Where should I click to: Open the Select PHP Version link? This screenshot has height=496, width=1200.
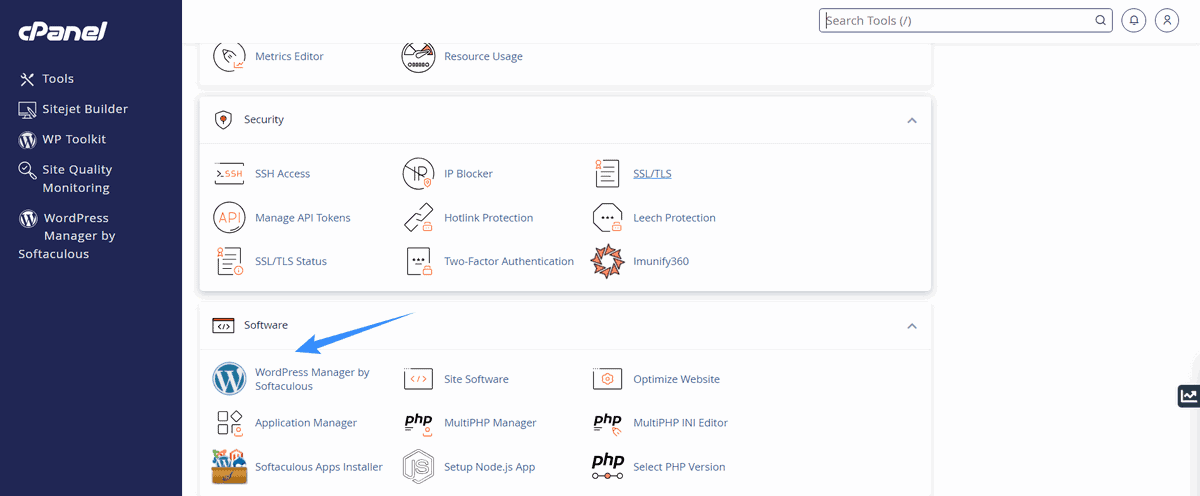tap(679, 467)
